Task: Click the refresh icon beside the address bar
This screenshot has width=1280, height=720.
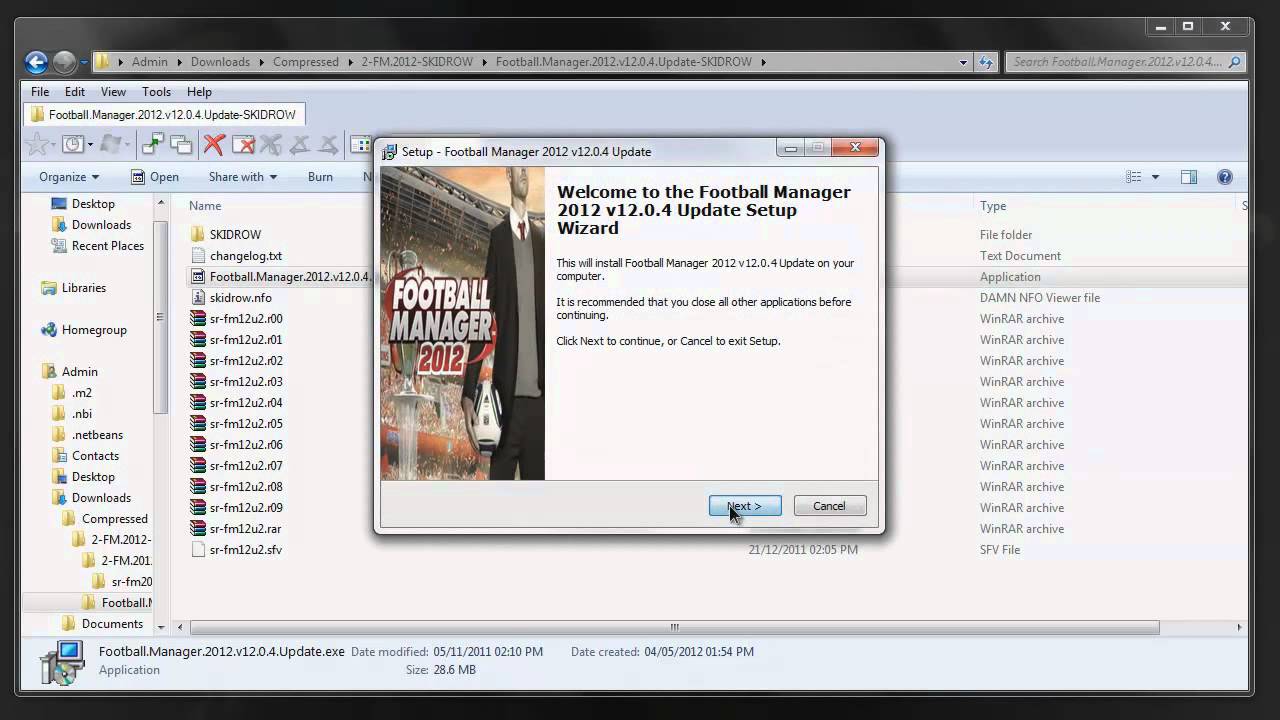Action: (986, 62)
